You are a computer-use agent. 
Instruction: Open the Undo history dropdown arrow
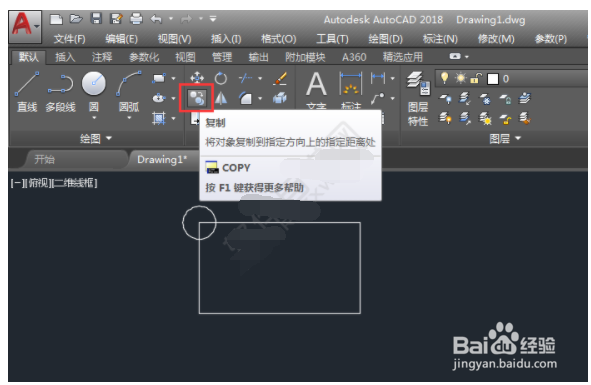171,18
